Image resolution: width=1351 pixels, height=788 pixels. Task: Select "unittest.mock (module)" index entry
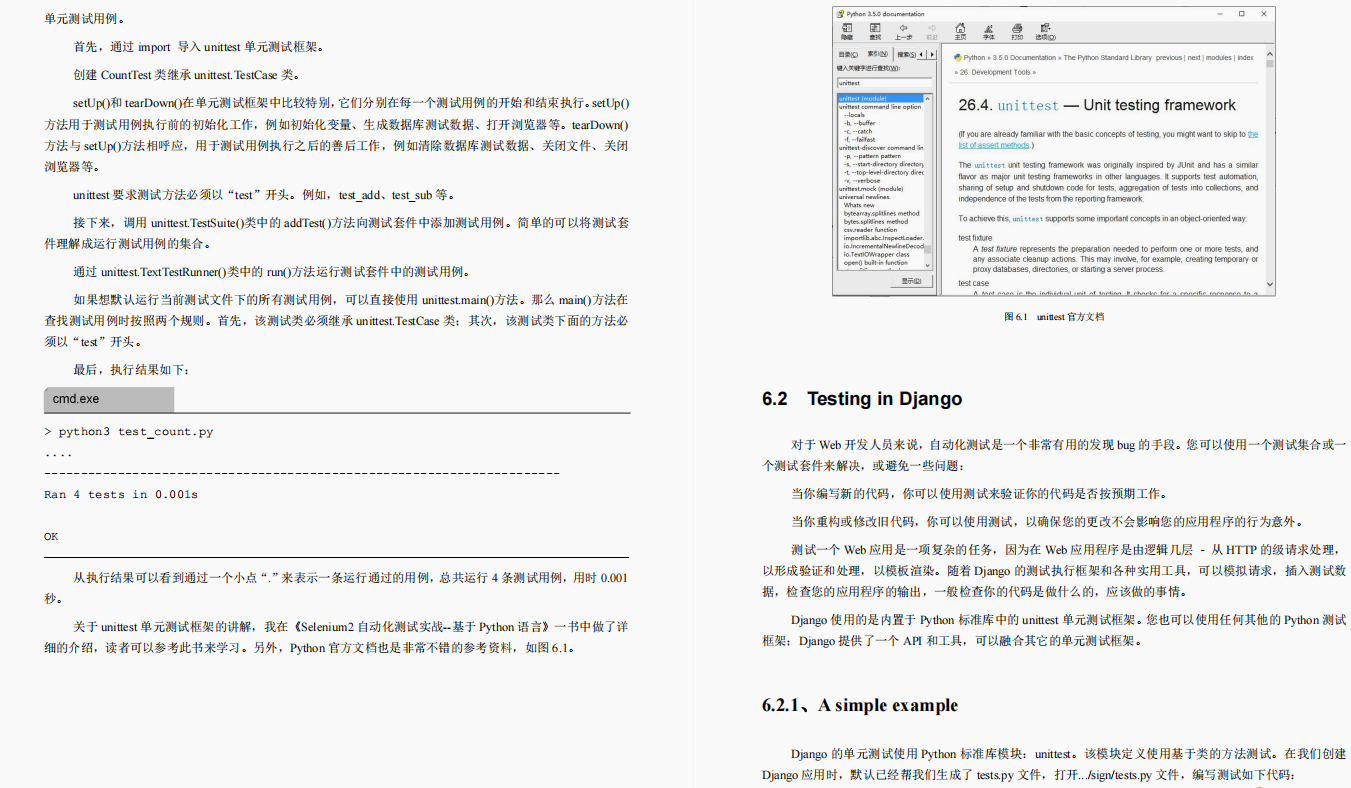[871, 189]
